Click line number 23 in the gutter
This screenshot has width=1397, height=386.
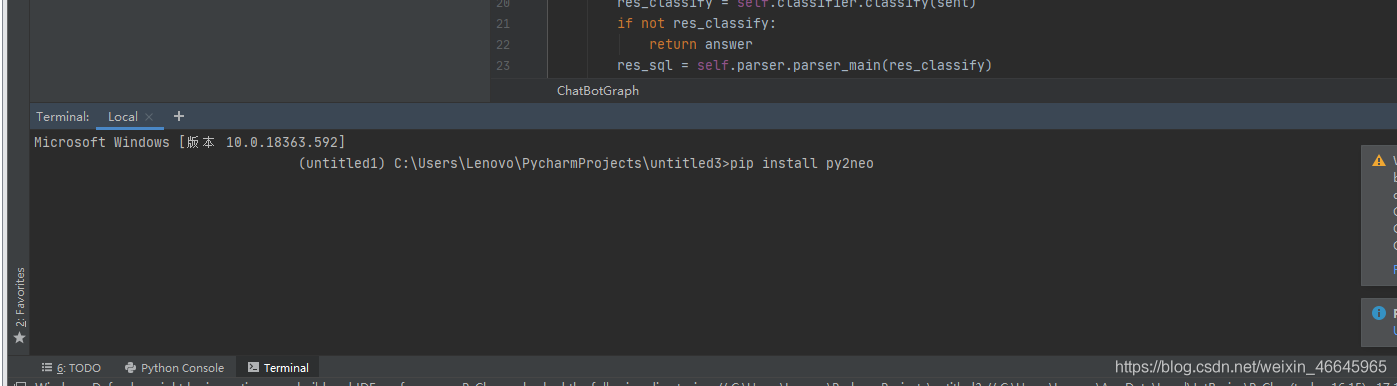pyautogui.click(x=502, y=66)
